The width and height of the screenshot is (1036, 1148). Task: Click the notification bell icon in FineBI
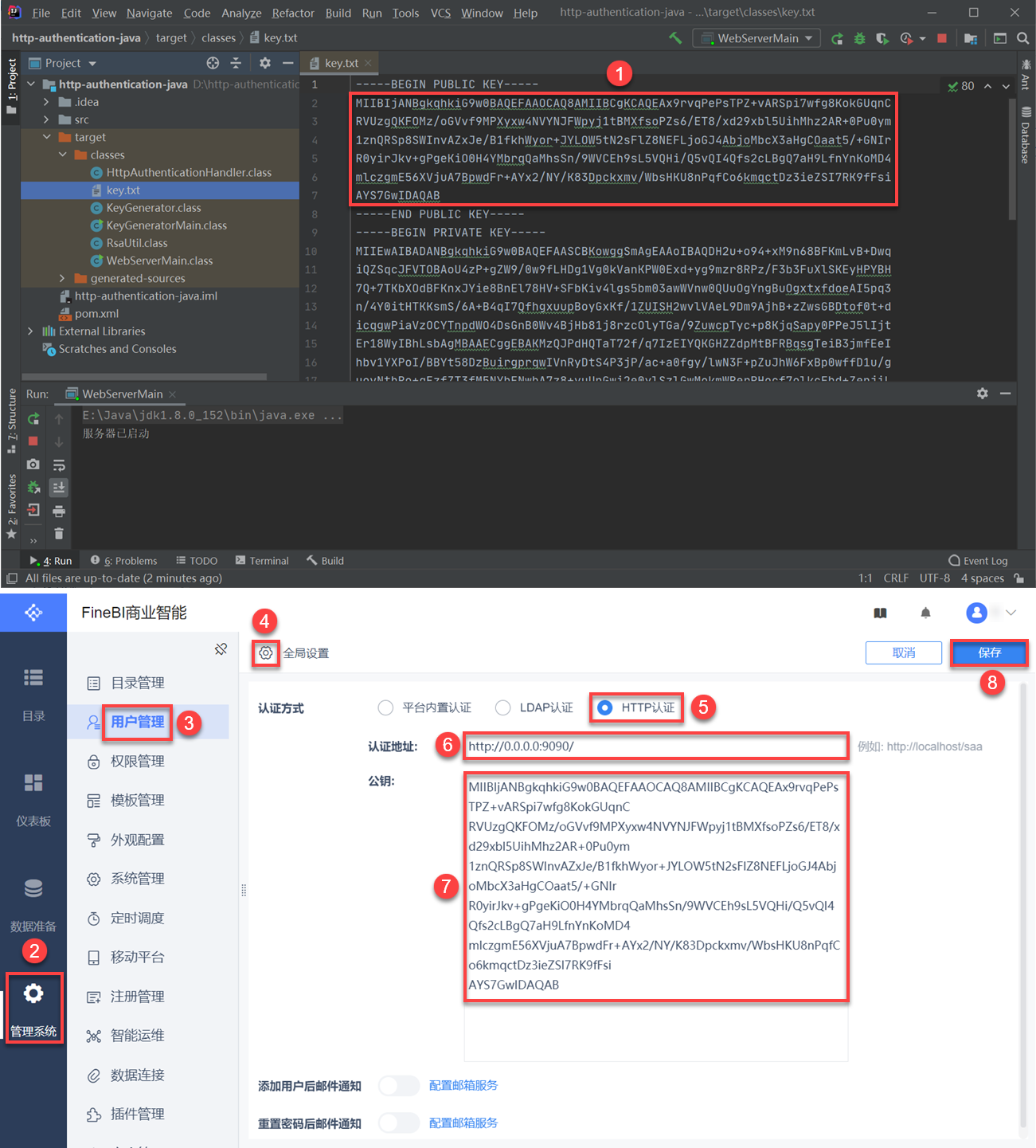925,613
